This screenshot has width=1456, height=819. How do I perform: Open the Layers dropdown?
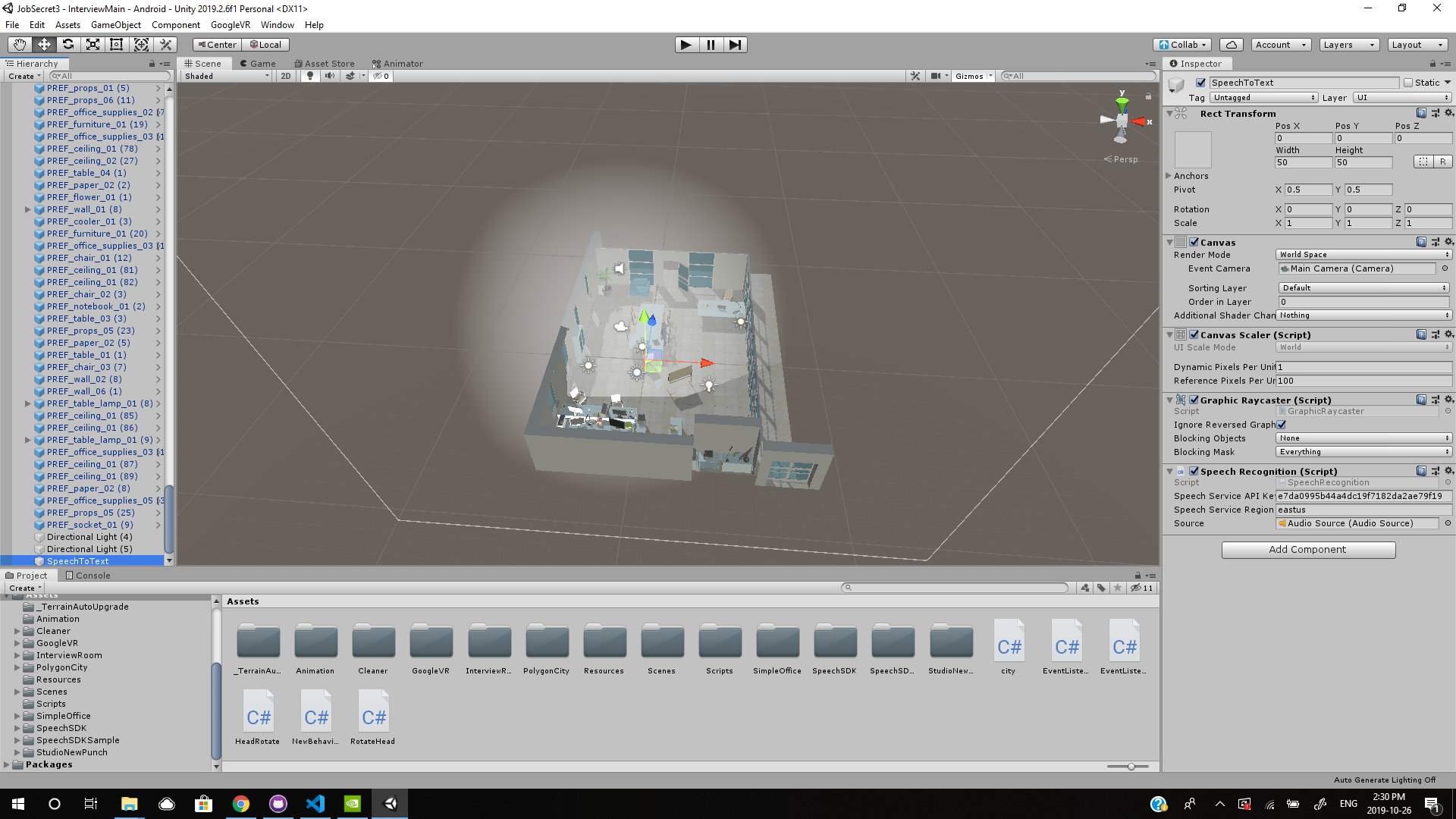click(1348, 45)
